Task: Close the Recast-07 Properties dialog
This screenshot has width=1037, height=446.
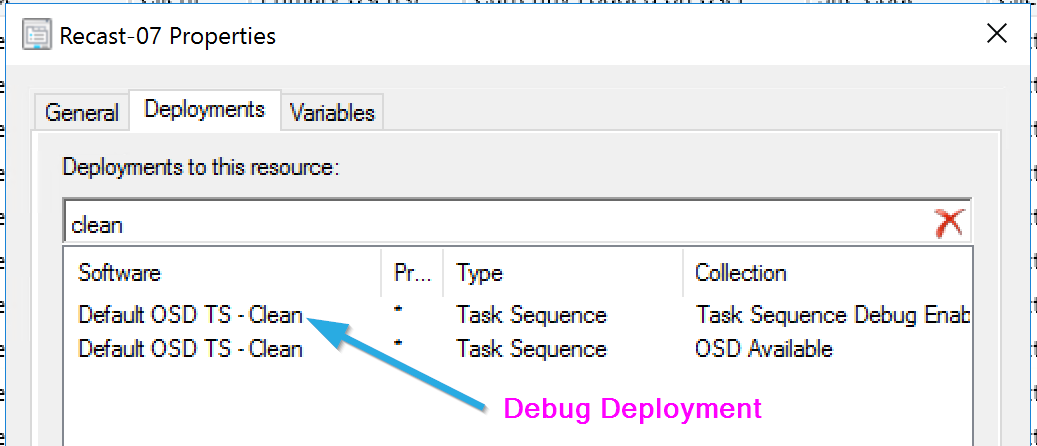Action: pyautogui.click(x=996, y=35)
